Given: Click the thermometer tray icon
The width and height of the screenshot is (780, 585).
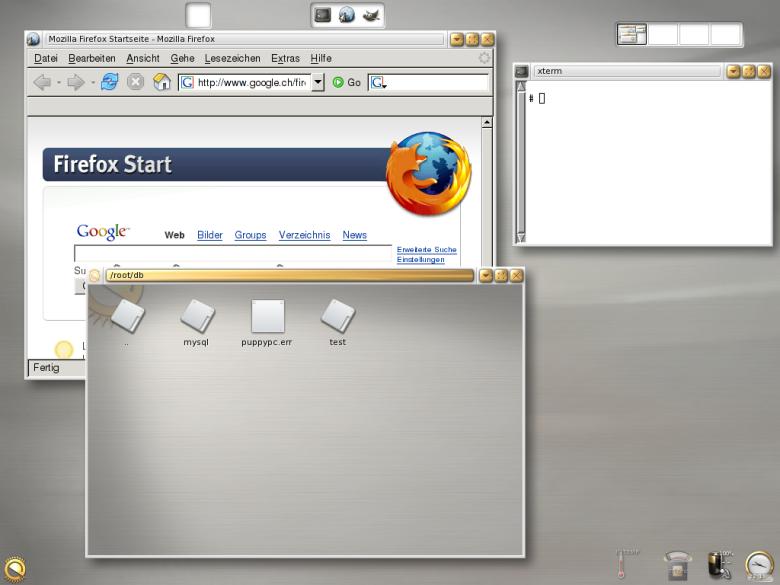Looking at the screenshot, I should point(622,565).
